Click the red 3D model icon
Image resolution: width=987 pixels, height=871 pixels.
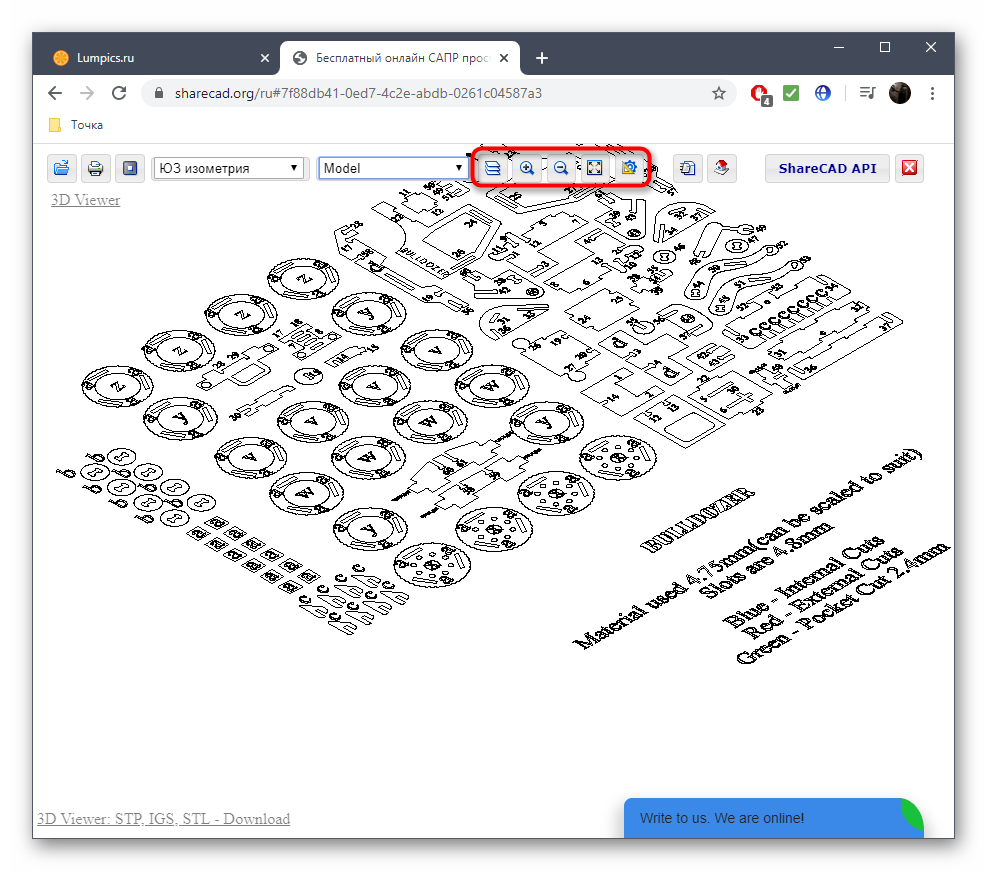[722, 168]
